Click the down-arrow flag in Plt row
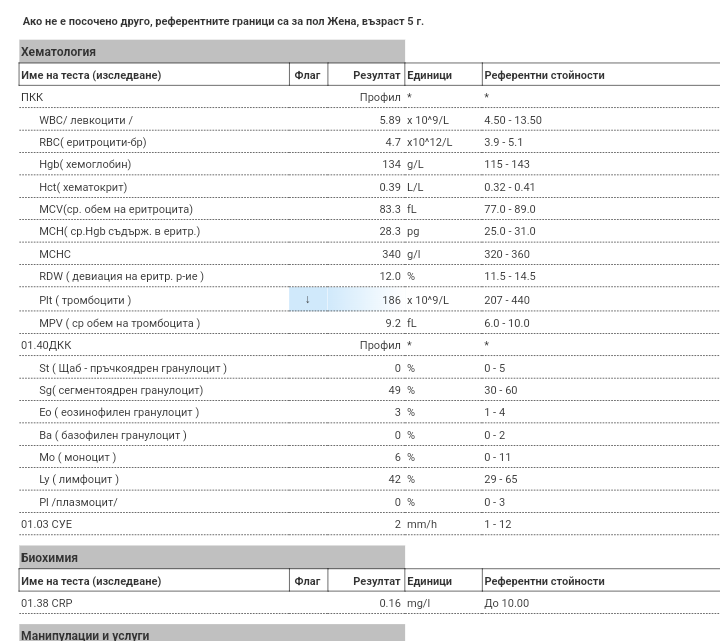 tap(308, 300)
